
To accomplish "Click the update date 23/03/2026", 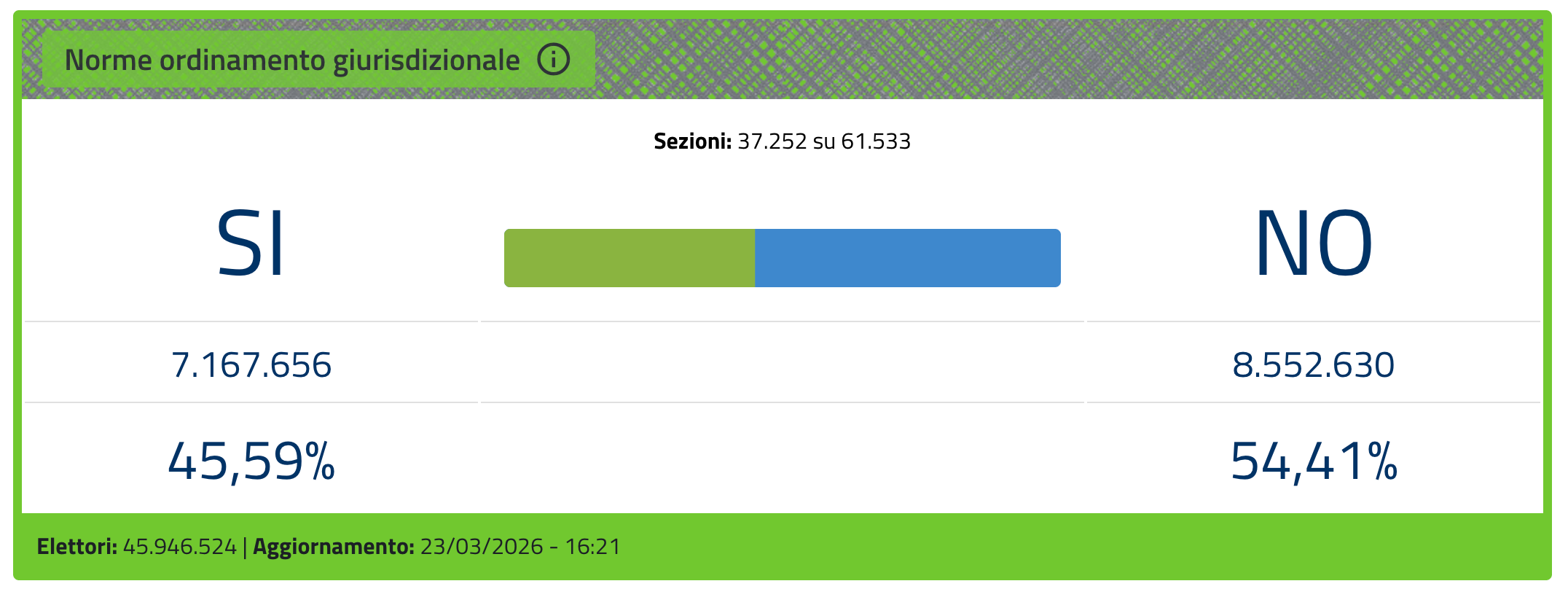I will point(482,547).
